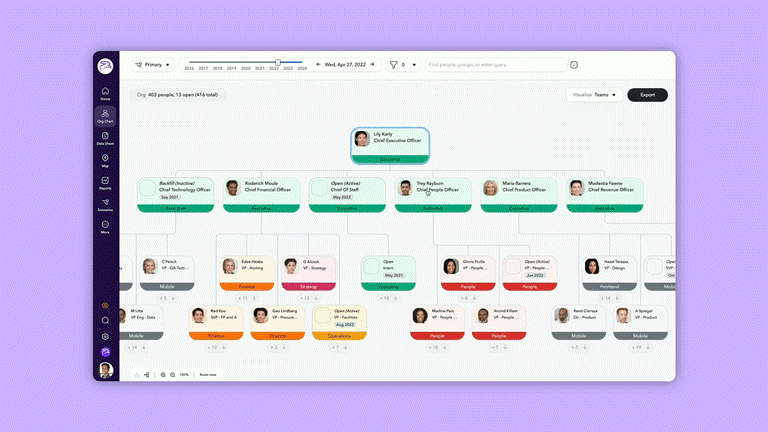Click Strategy team bar on G Alcock card
Screen dimensions: 768x432
coord(309,287)
